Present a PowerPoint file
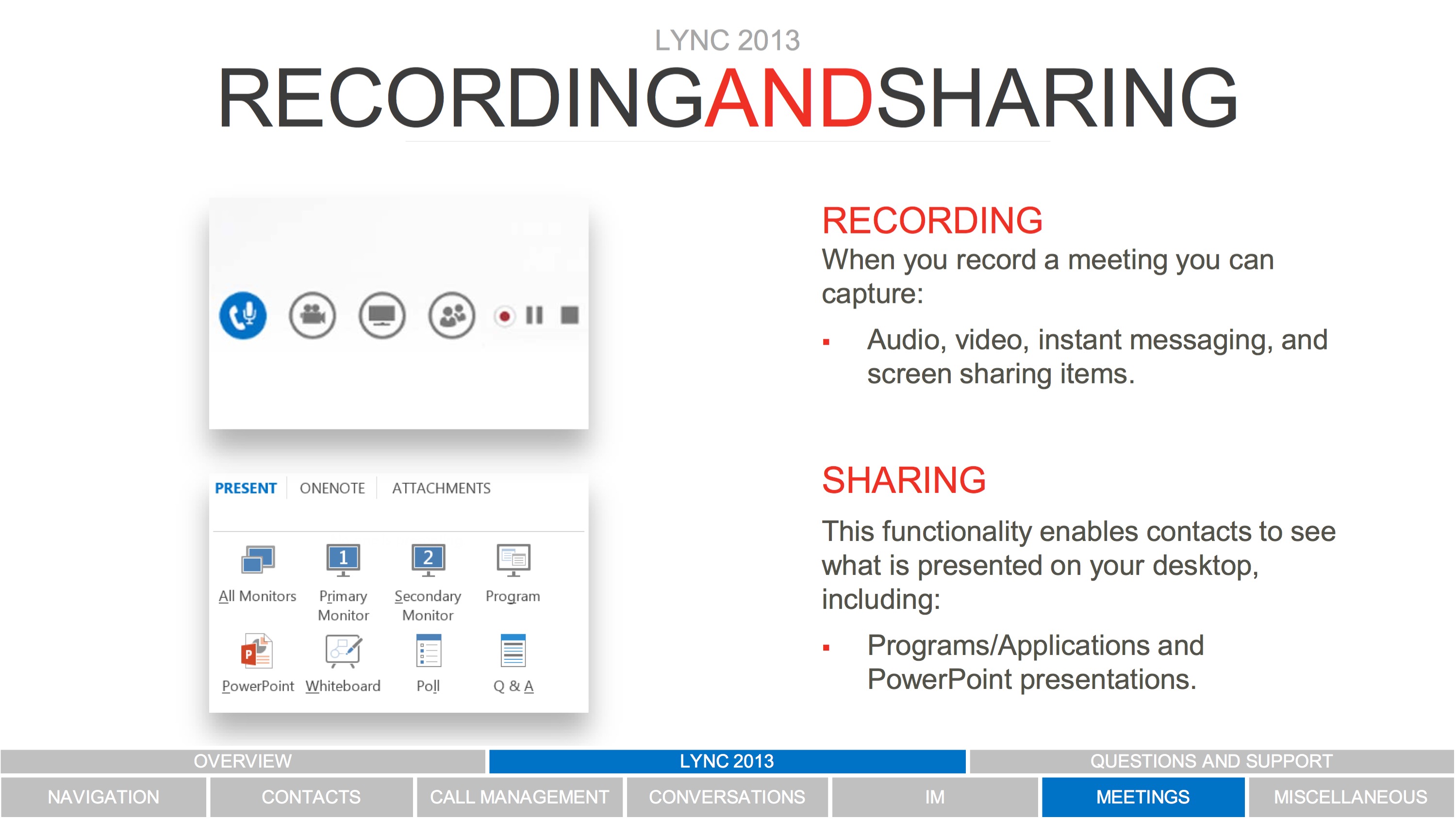 (x=258, y=651)
